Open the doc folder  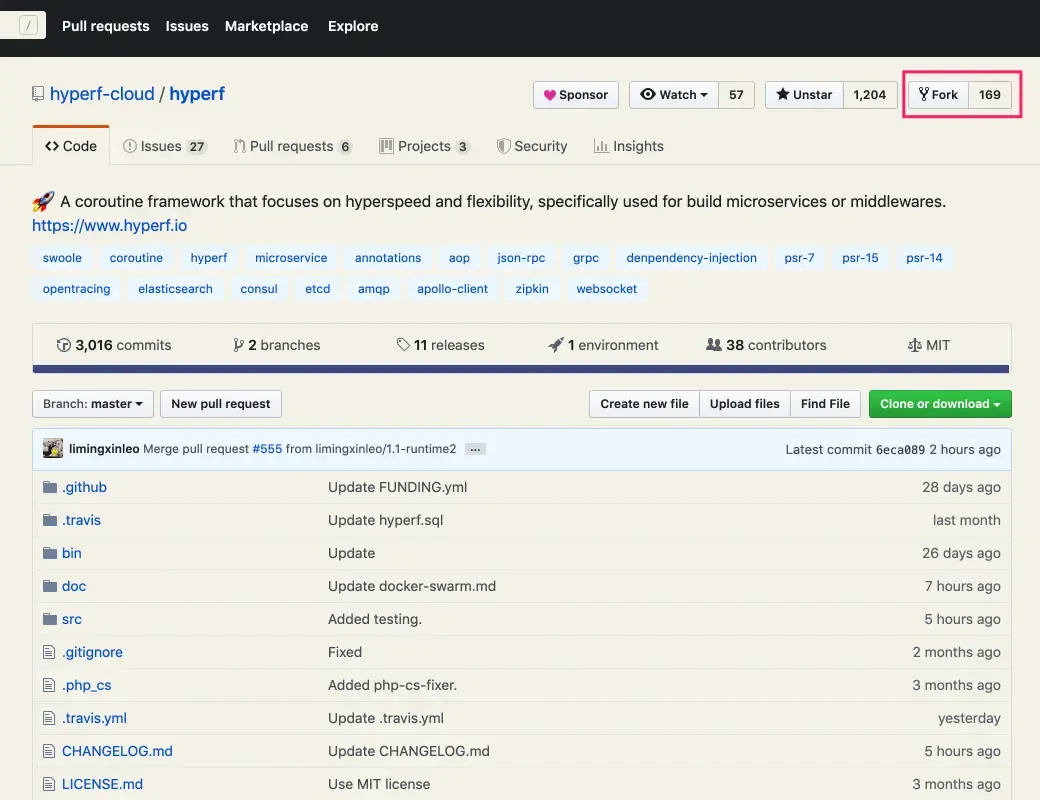coord(74,586)
